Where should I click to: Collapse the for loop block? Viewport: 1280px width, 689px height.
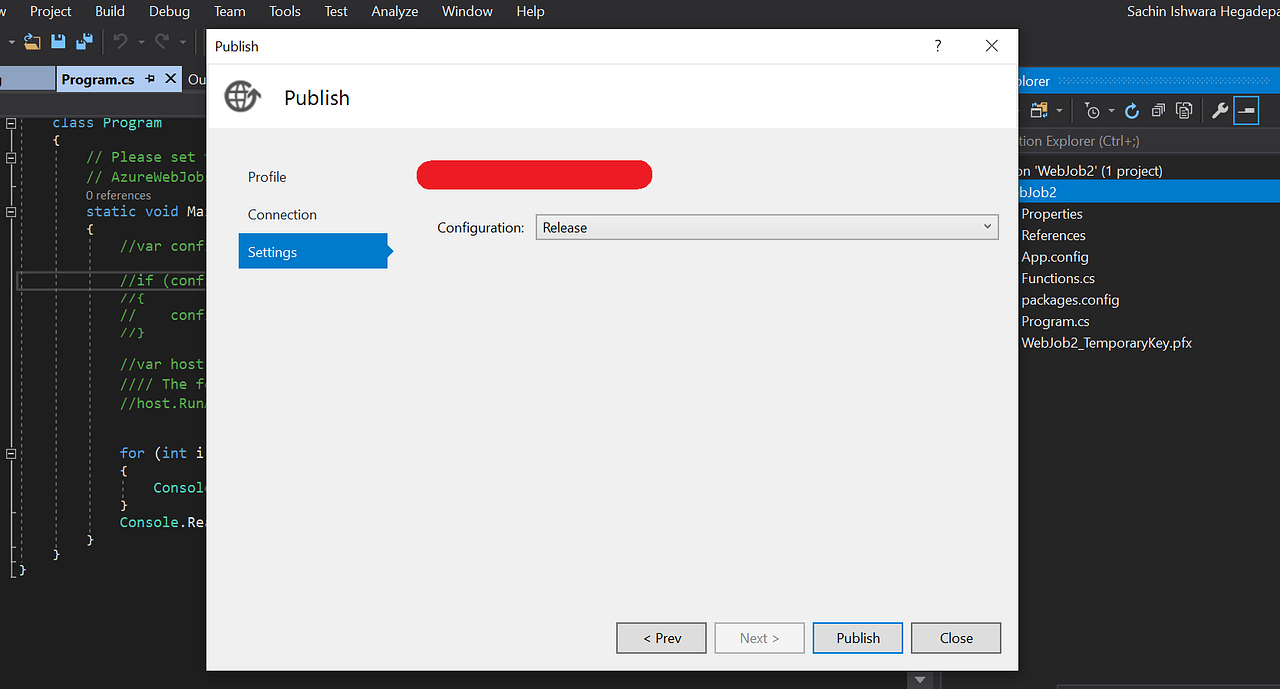[x=11, y=453]
